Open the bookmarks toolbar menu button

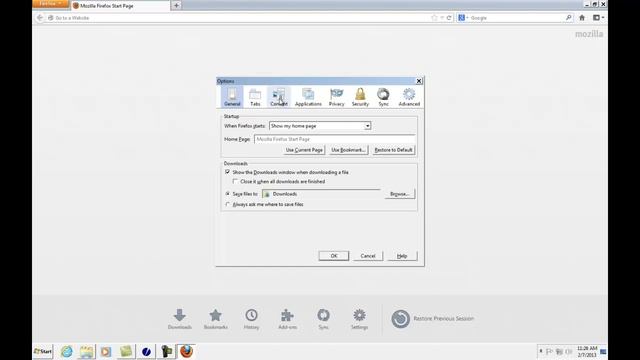598,18
